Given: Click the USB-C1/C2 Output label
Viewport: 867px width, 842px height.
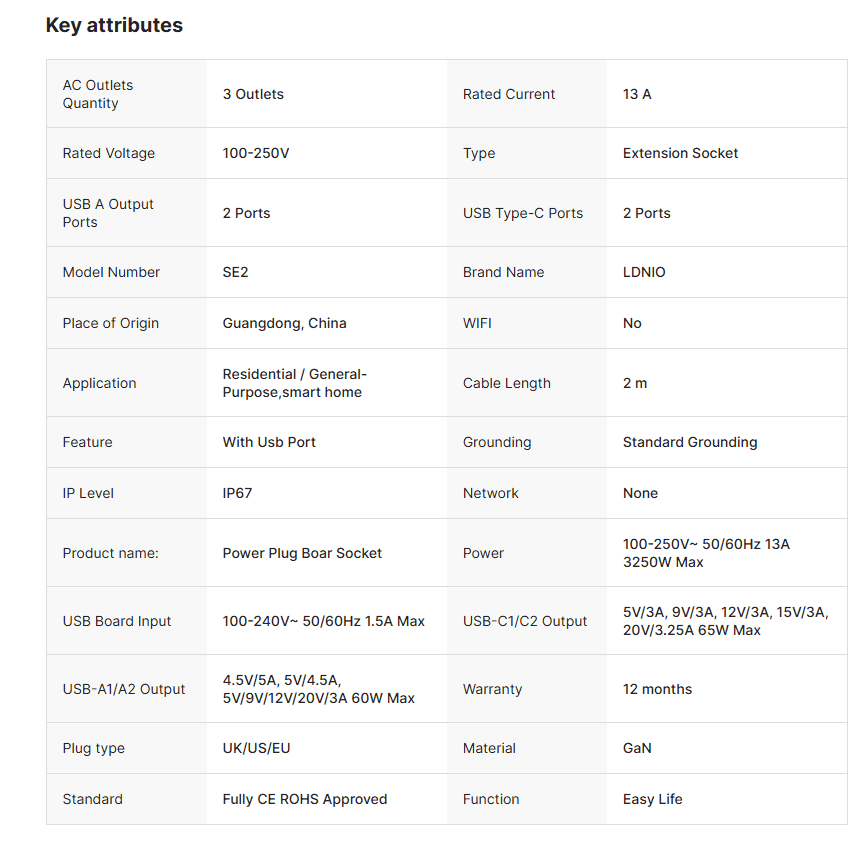Looking at the screenshot, I should click(525, 621).
